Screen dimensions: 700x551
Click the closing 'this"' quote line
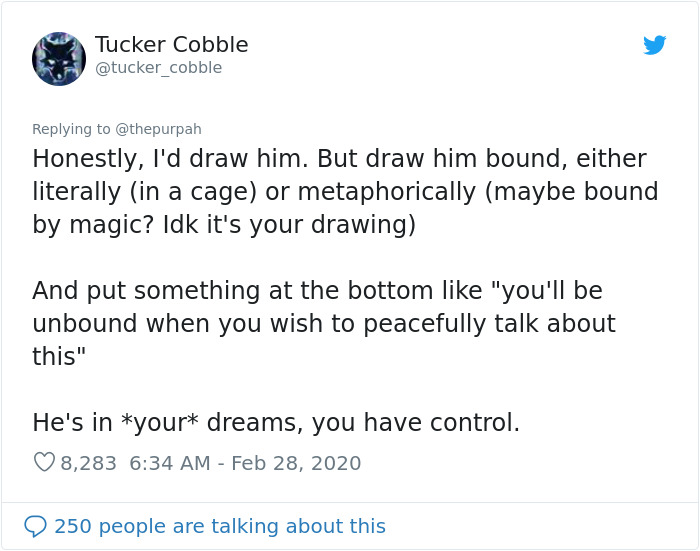click(x=58, y=356)
